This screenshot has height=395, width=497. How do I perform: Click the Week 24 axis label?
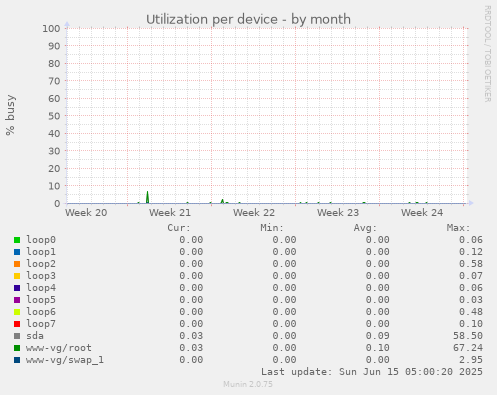[x=422, y=213]
